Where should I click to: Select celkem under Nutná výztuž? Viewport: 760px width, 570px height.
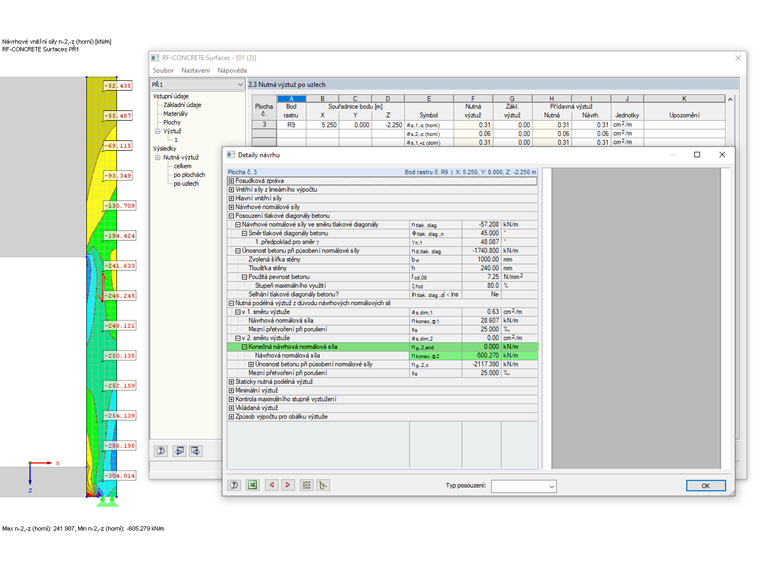click(182, 166)
